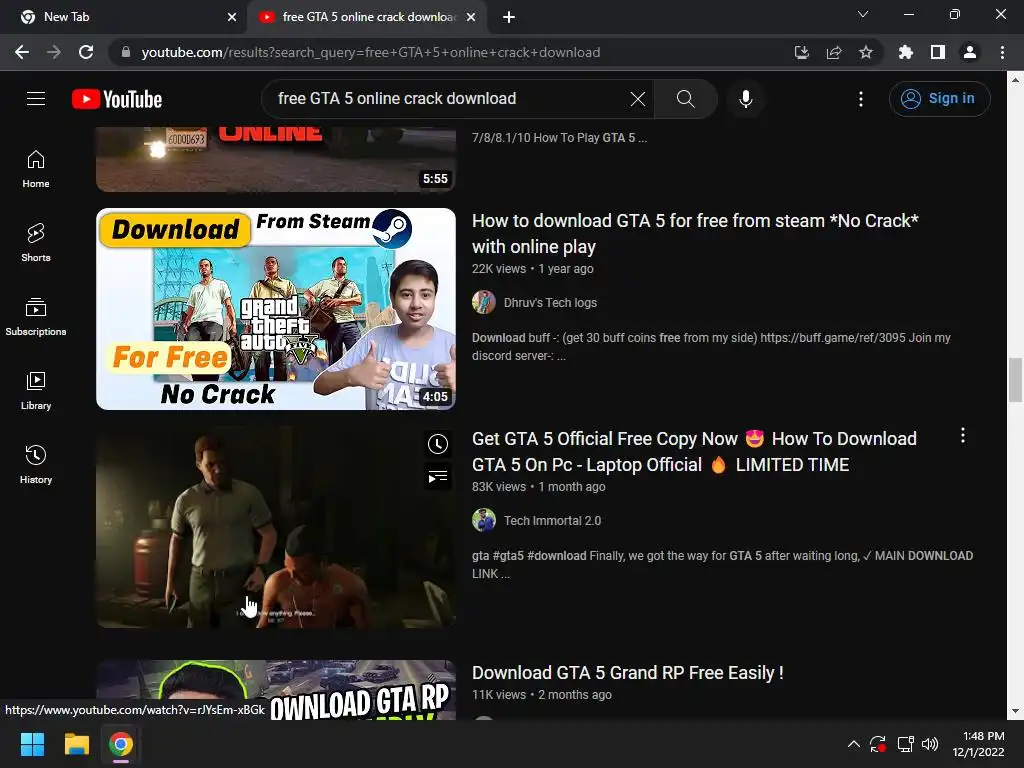Click Chrome icon in taskbar
The height and width of the screenshot is (768, 1024).
[121, 744]
